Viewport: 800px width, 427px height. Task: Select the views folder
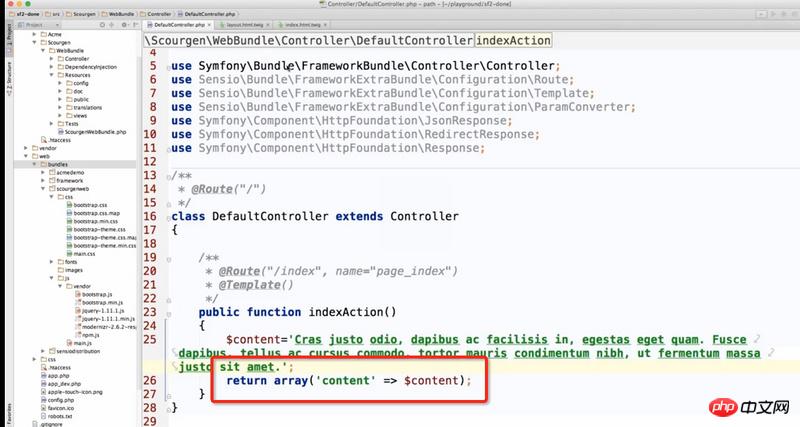coord(77,116)
